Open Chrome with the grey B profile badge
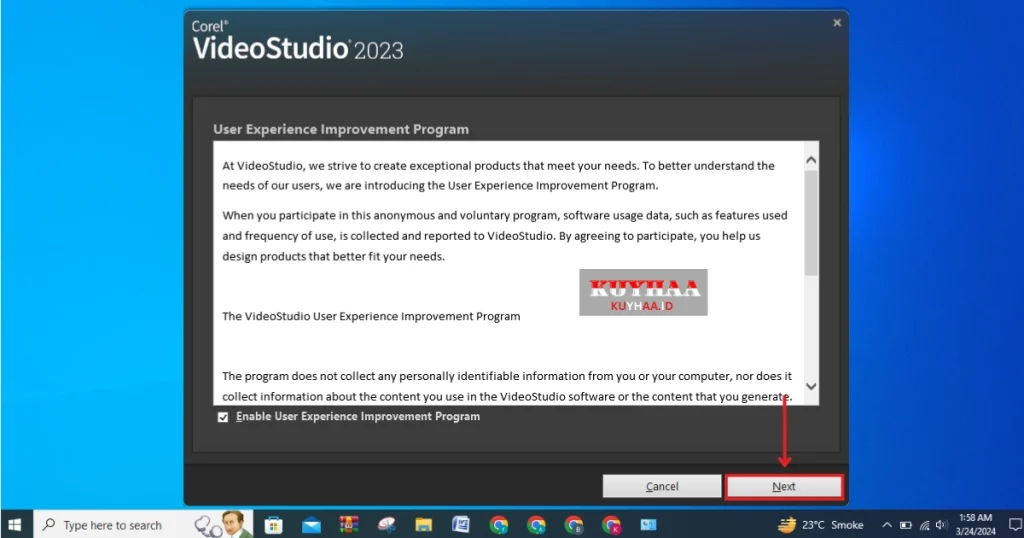This screenshot has height=538, width=1024. pos(573,525)
